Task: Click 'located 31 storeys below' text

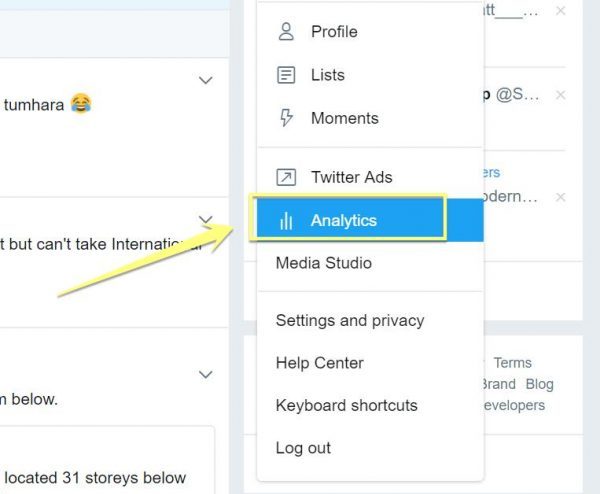Action: tap(95, 478)
